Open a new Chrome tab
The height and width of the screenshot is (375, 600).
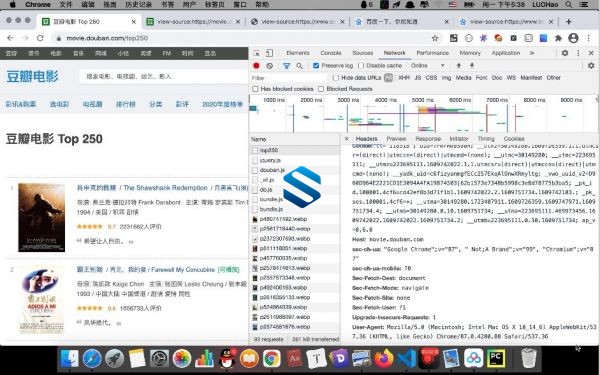(x=569, y=22)
